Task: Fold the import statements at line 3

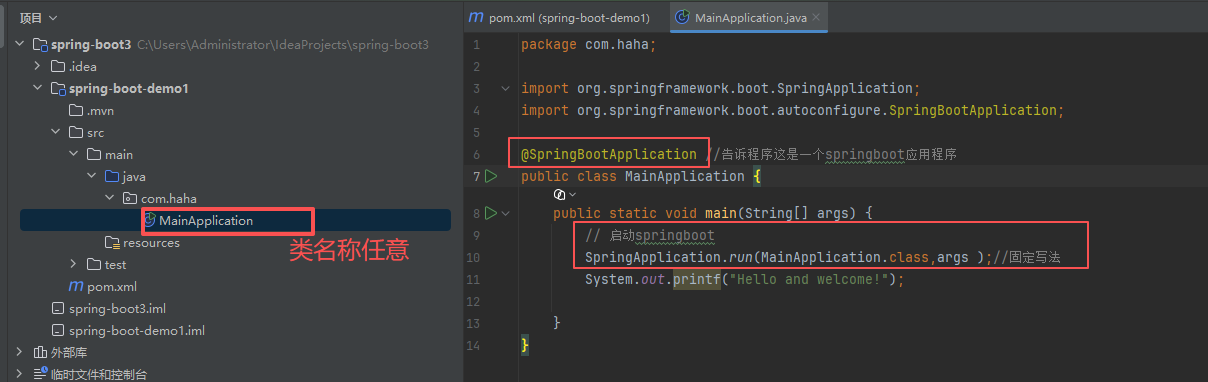Action: 506,88
